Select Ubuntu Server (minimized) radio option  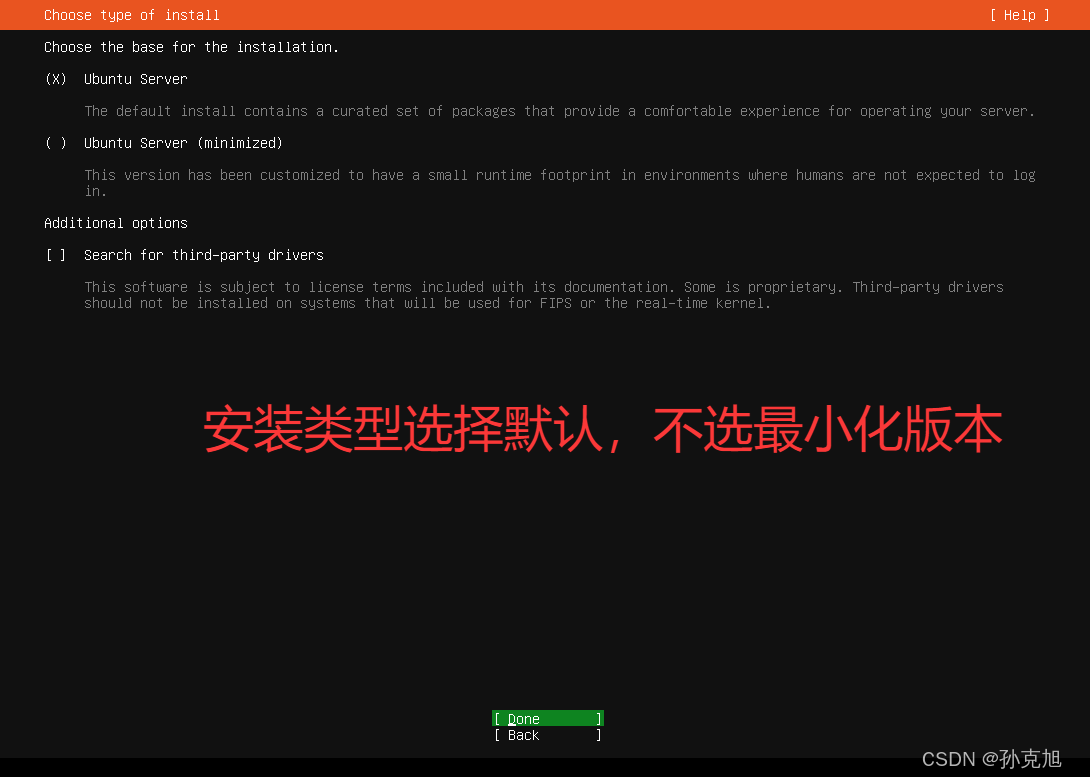click(x=56, y=143)
